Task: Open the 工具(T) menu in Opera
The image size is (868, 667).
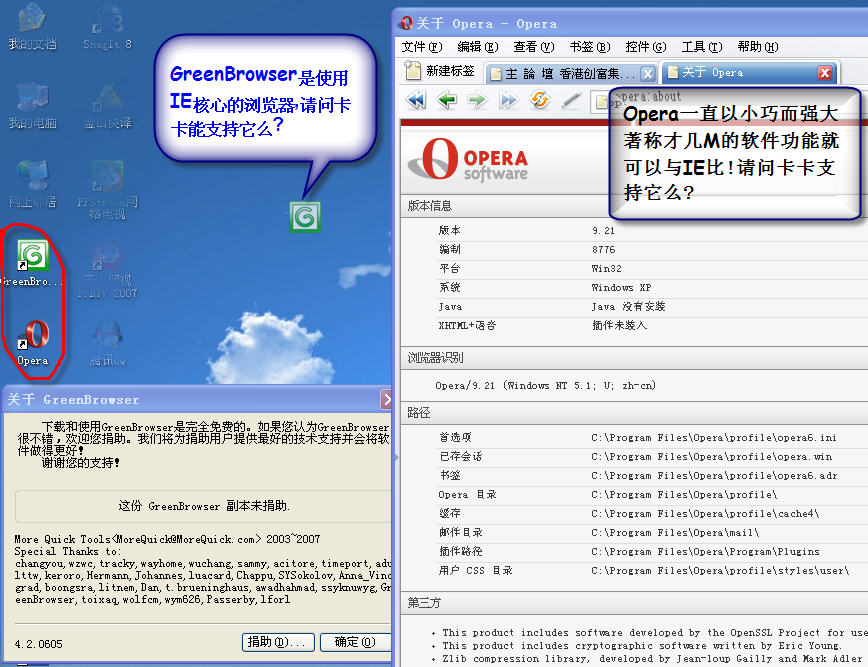Action: 702,47
